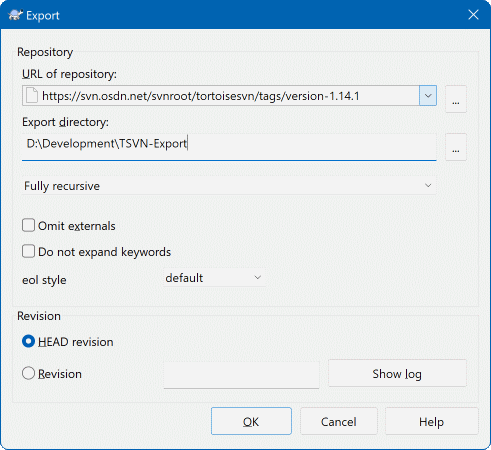Click the document icon in URL field
Screen dimensions: 491x450
32,96
